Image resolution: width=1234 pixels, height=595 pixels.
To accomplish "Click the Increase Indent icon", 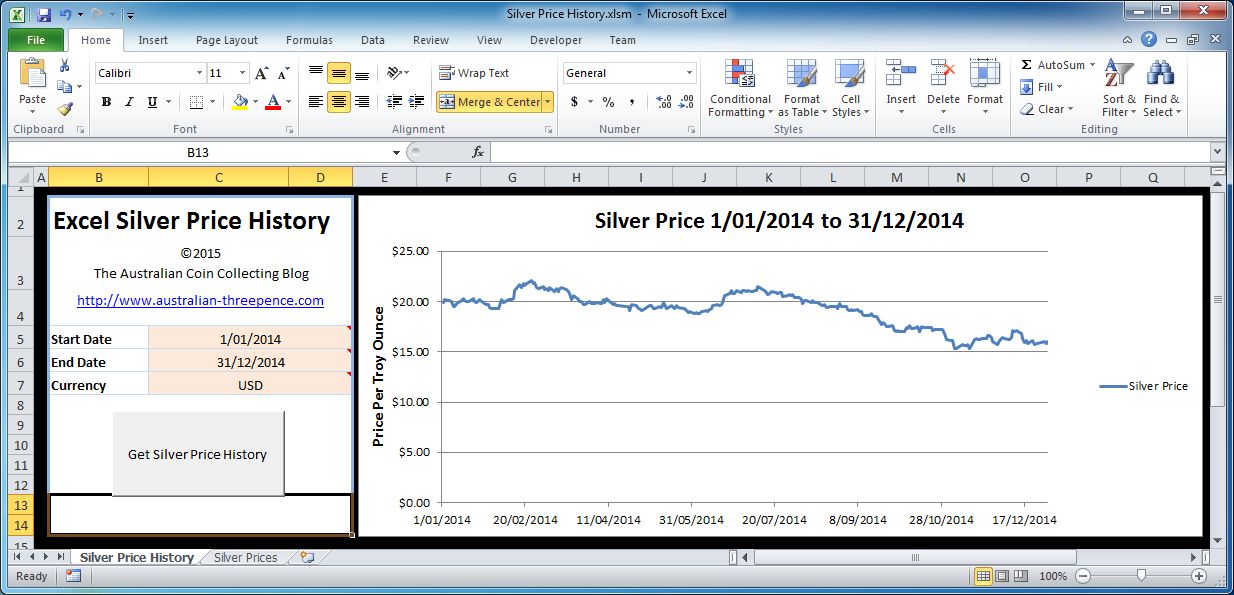I will [417, 102].
